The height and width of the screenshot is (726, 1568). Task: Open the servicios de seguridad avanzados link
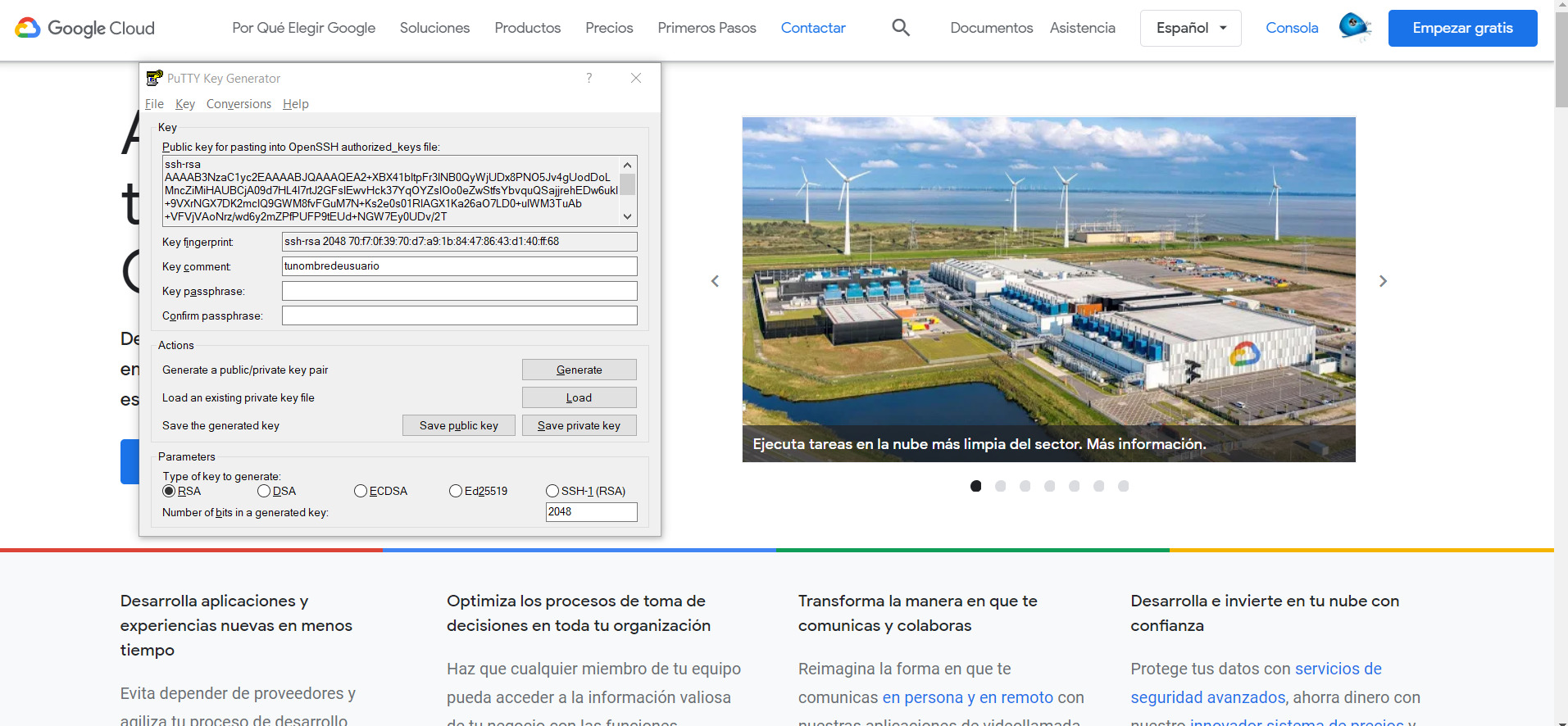(x=1256, y=683)
